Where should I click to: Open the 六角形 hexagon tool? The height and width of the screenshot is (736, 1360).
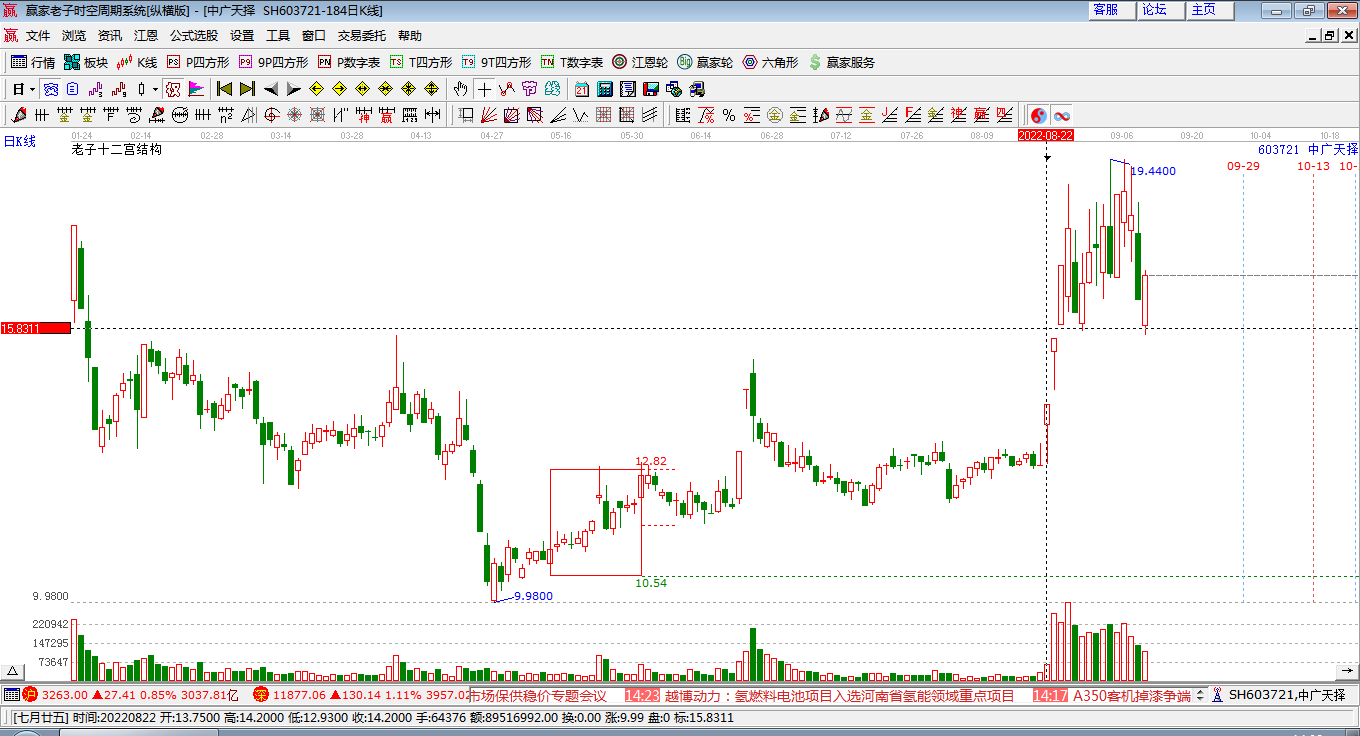point(770,62)
